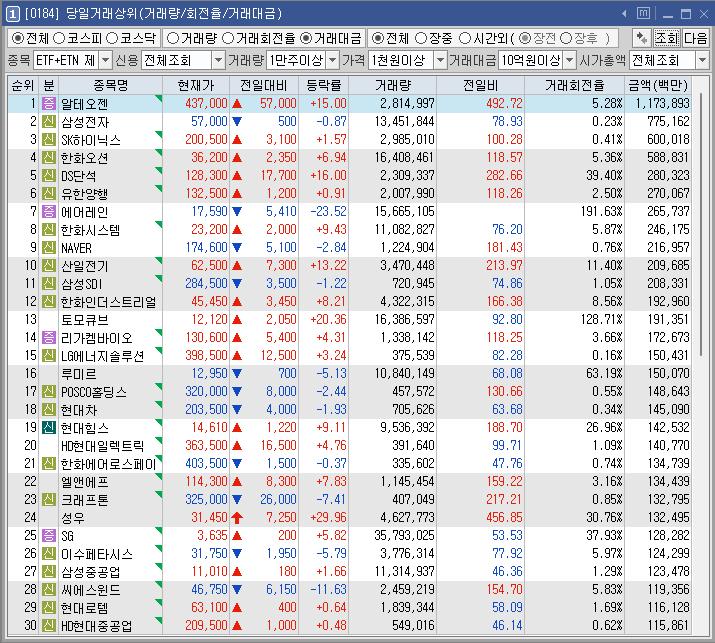Viewport: 715px width, 643px height.
Task: Open the 루미르 stock name
Action: pos(78,373)
